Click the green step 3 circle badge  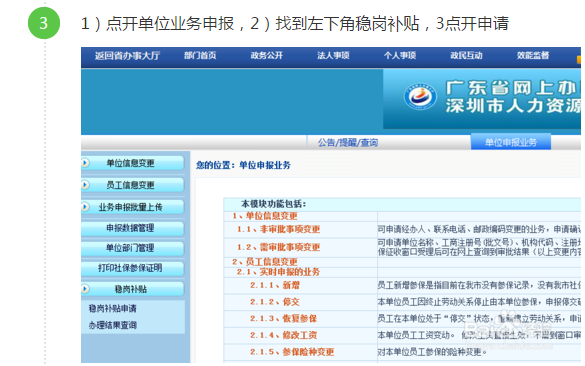pyautogui.click(x=44, y=23)
